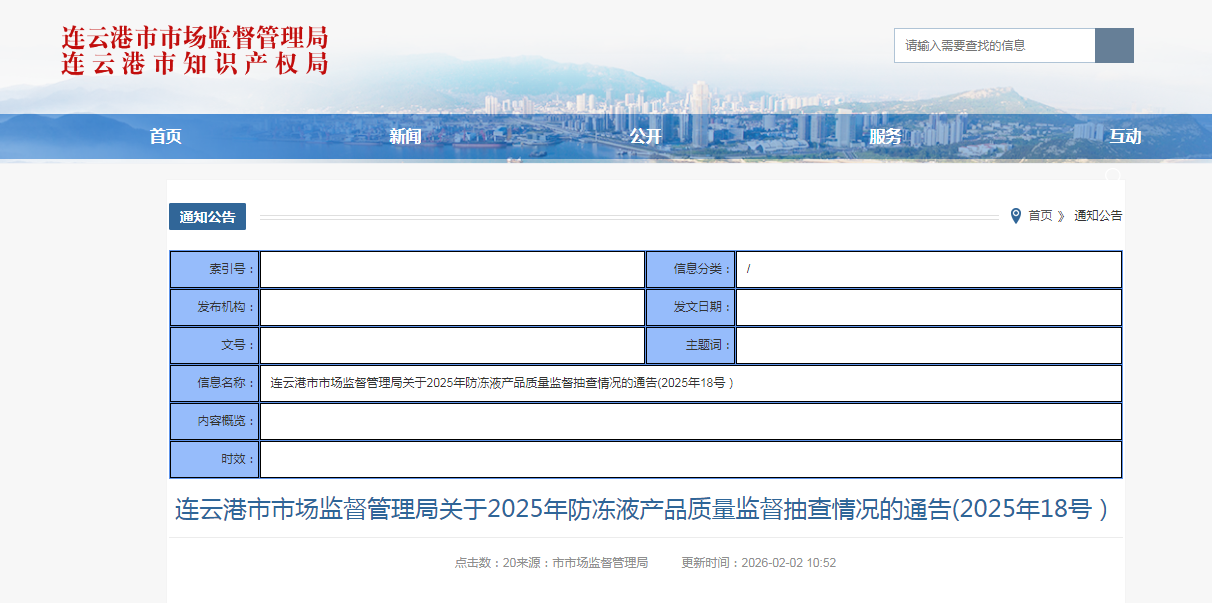Go to the 公开 navigation section

645,137
